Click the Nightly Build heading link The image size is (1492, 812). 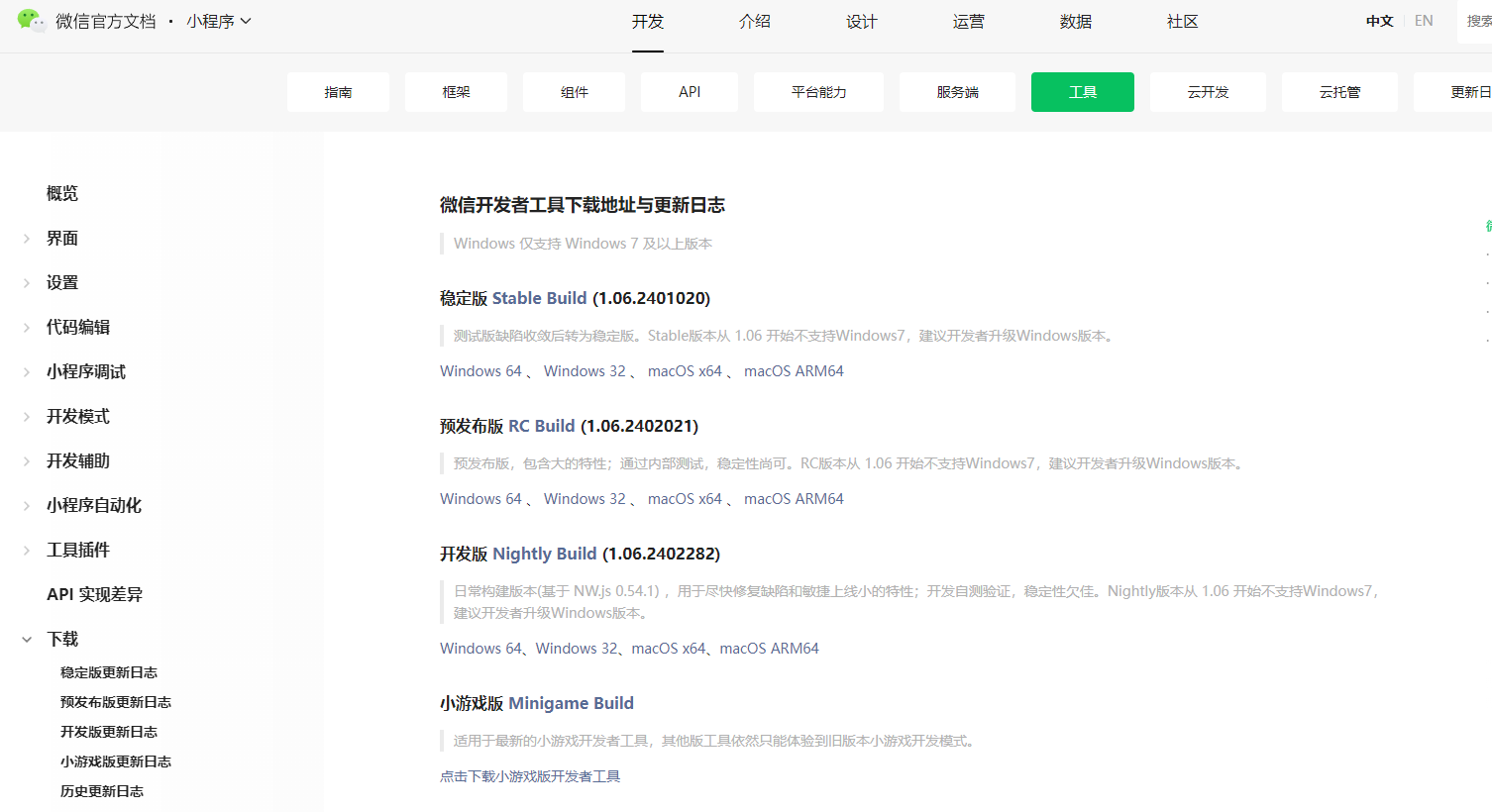545,554
